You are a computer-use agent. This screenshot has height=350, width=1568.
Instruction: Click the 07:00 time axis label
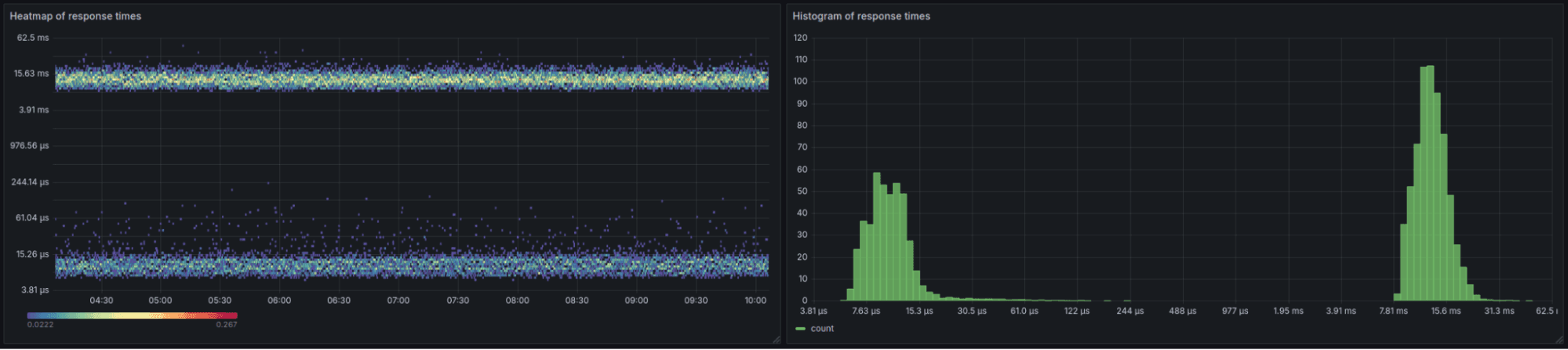tap(398, 301)
